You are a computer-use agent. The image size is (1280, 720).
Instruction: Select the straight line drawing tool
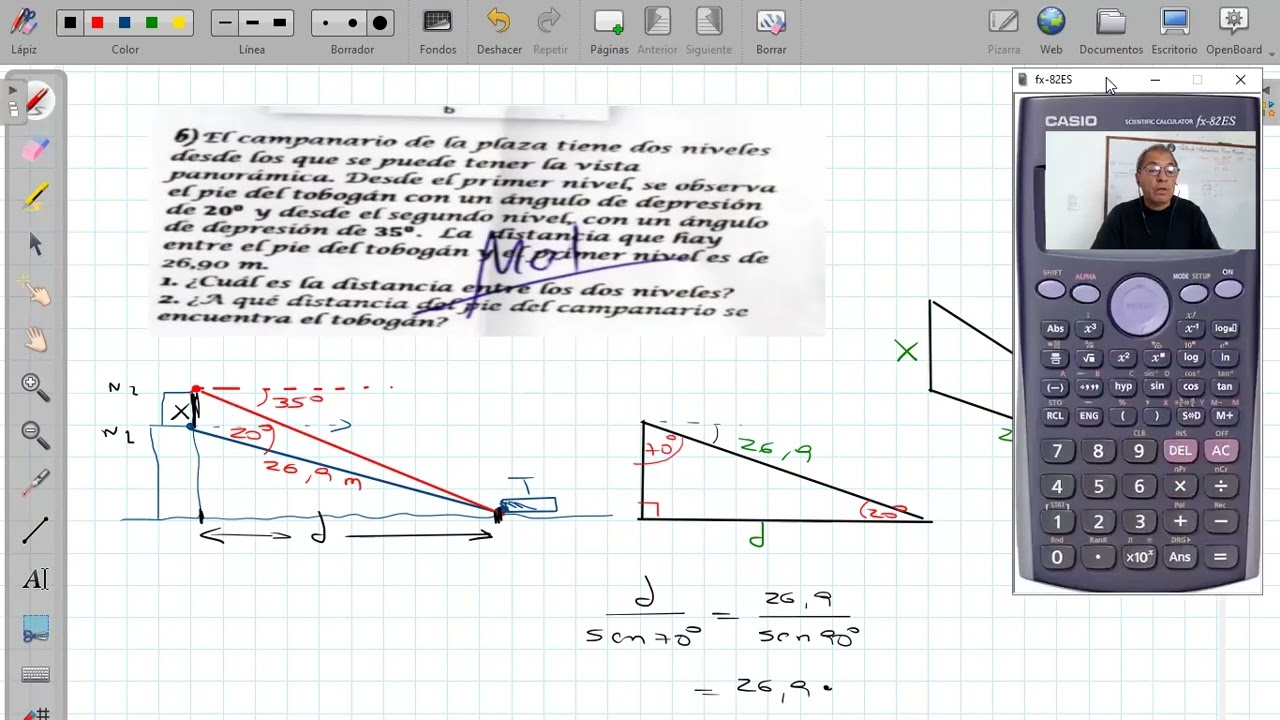tap(36, 530)
